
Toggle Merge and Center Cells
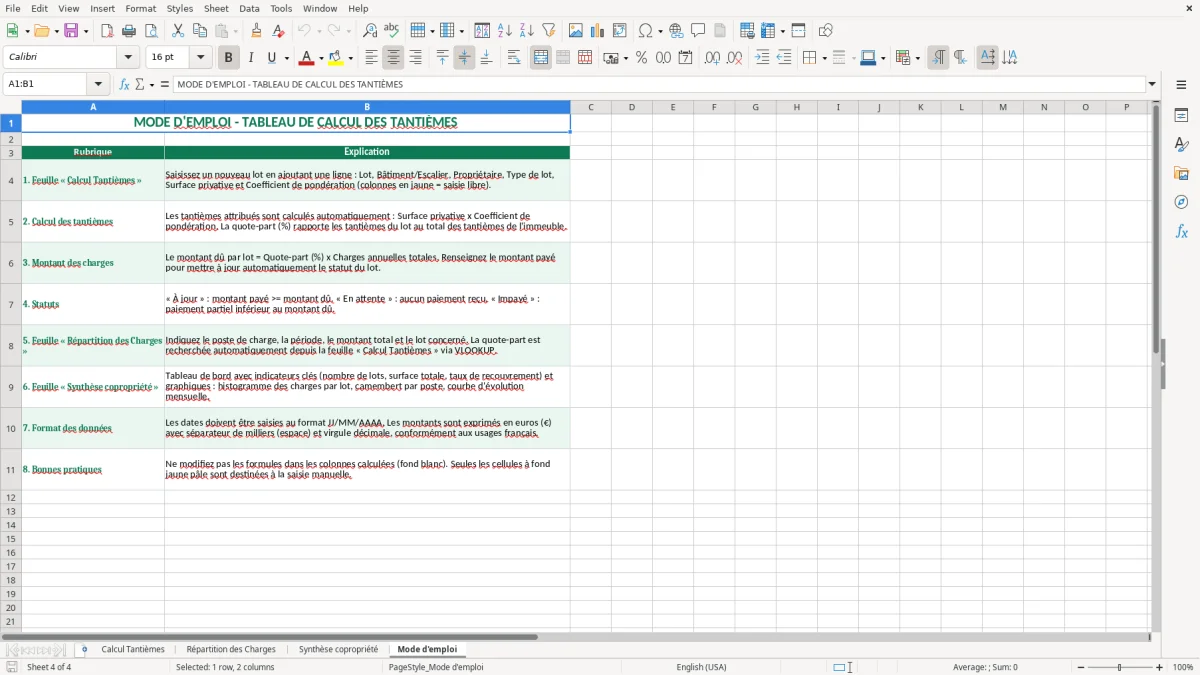tap(541, 58)
